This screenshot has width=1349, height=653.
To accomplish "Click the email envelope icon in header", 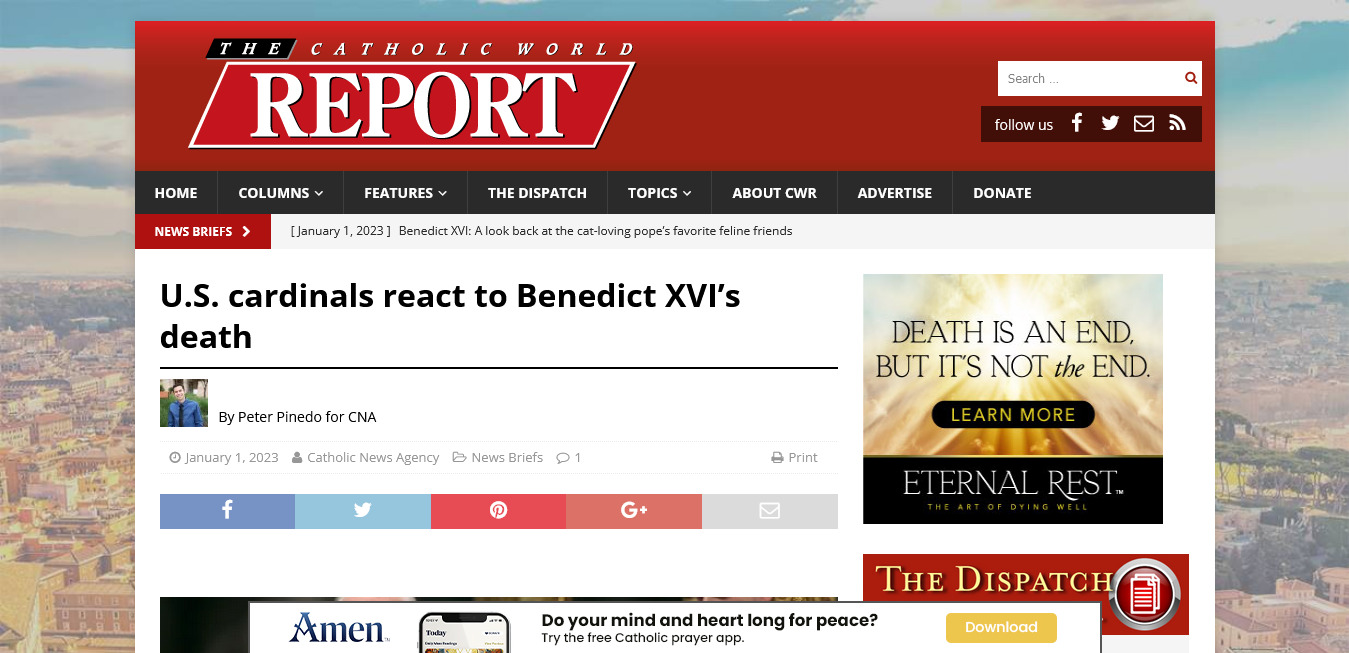I will coord(1144,123).
